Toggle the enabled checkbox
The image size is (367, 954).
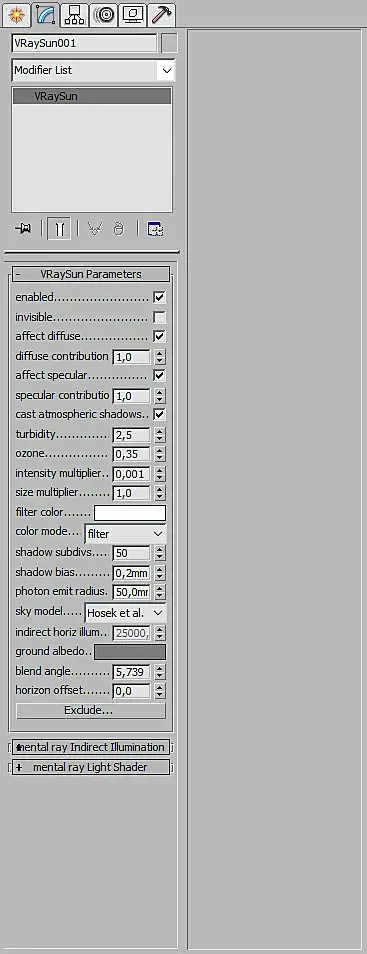[159, 298]
